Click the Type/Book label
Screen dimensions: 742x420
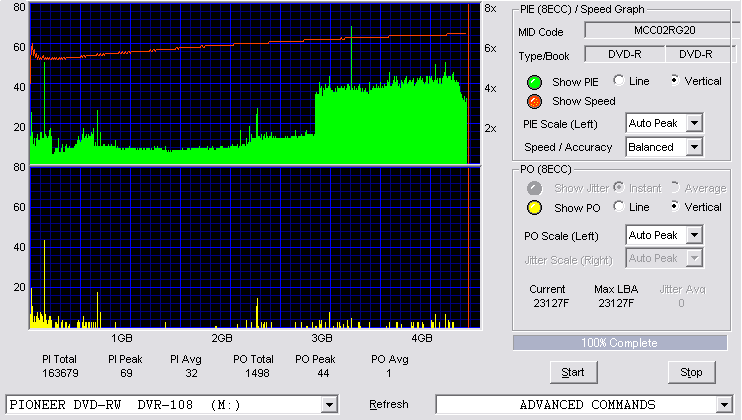click(544, 56)
